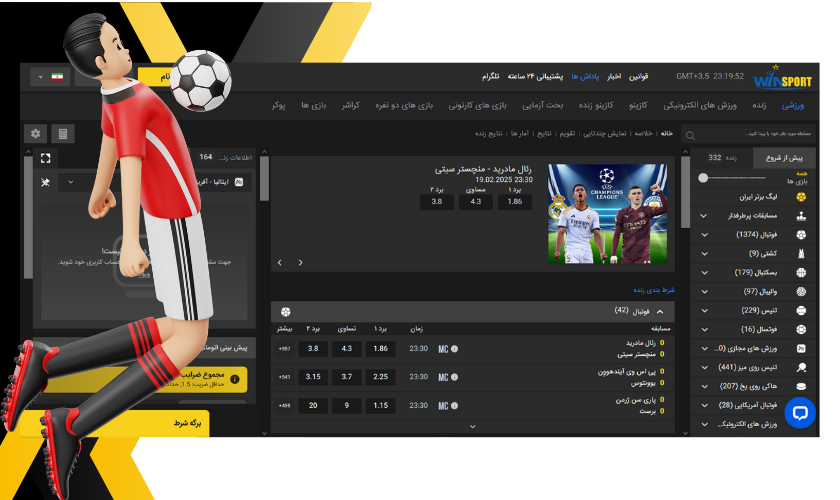Click info icon for PSV Eindhoven match
Screen dimensions: 840x500
(454, 377)
